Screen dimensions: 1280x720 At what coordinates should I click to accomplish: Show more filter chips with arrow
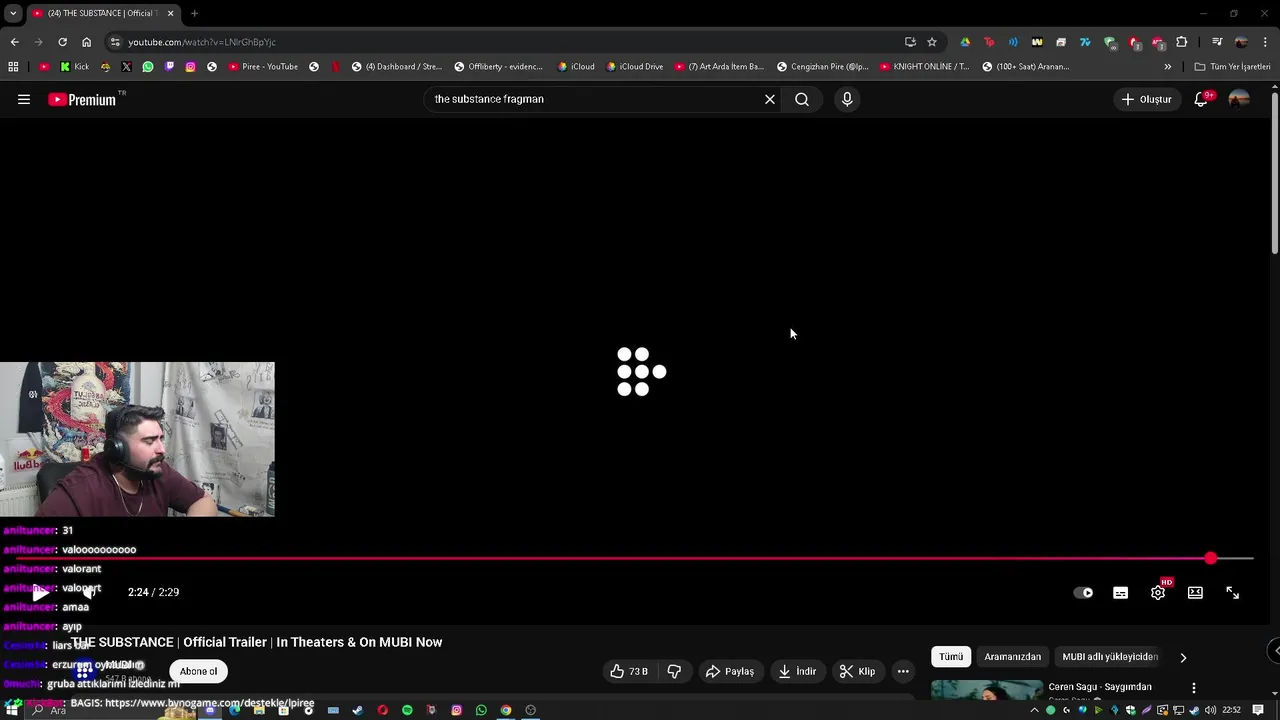coord(1183,658)
